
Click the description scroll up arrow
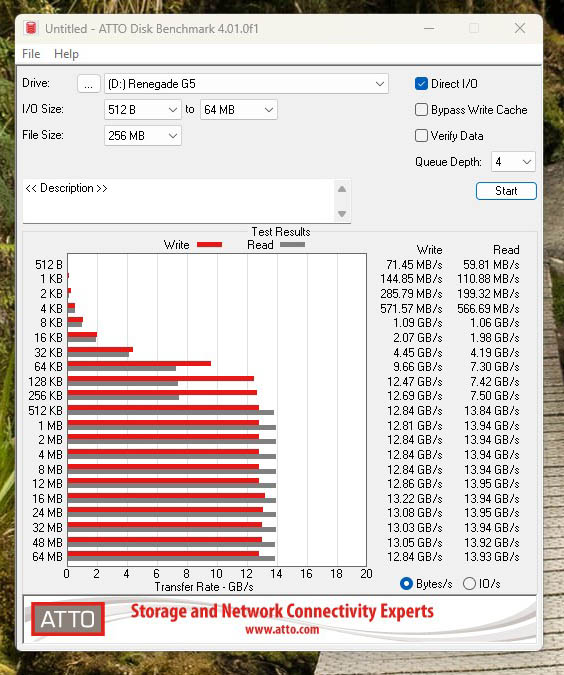click(342, 189)
